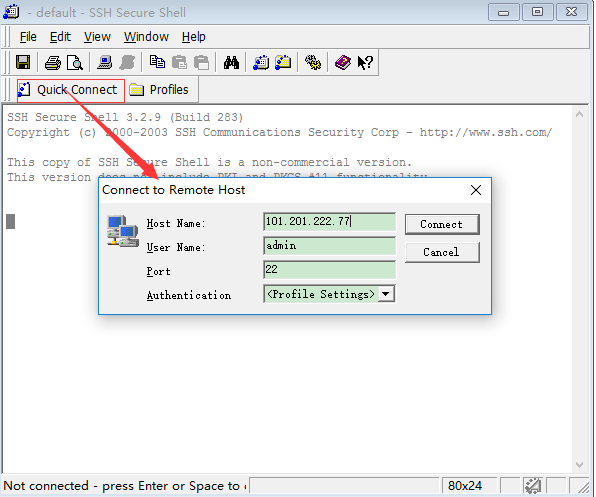Open the Profiles folder button
This screenshot has width=596, height=497.
160,90
